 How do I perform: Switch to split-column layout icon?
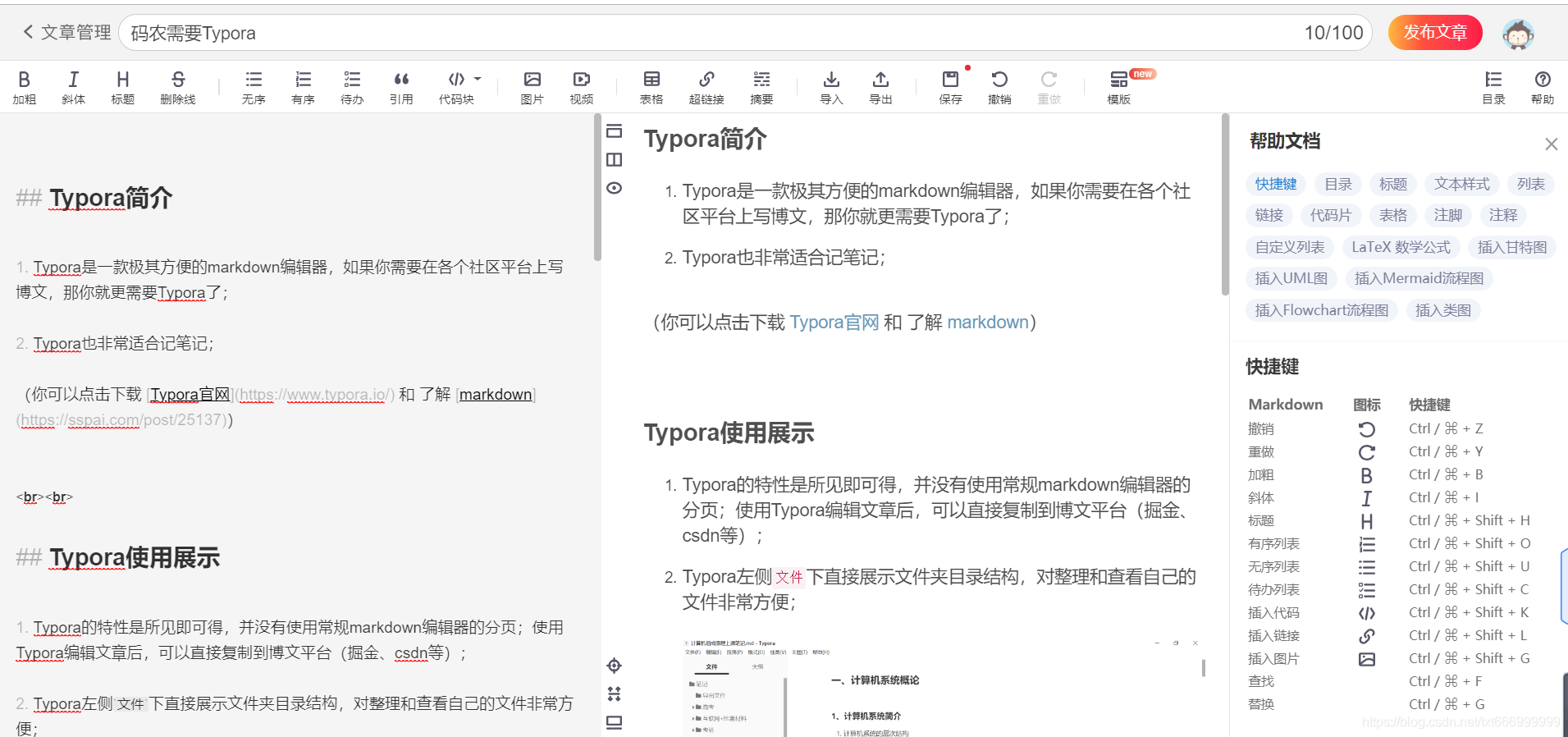(615, 160)
